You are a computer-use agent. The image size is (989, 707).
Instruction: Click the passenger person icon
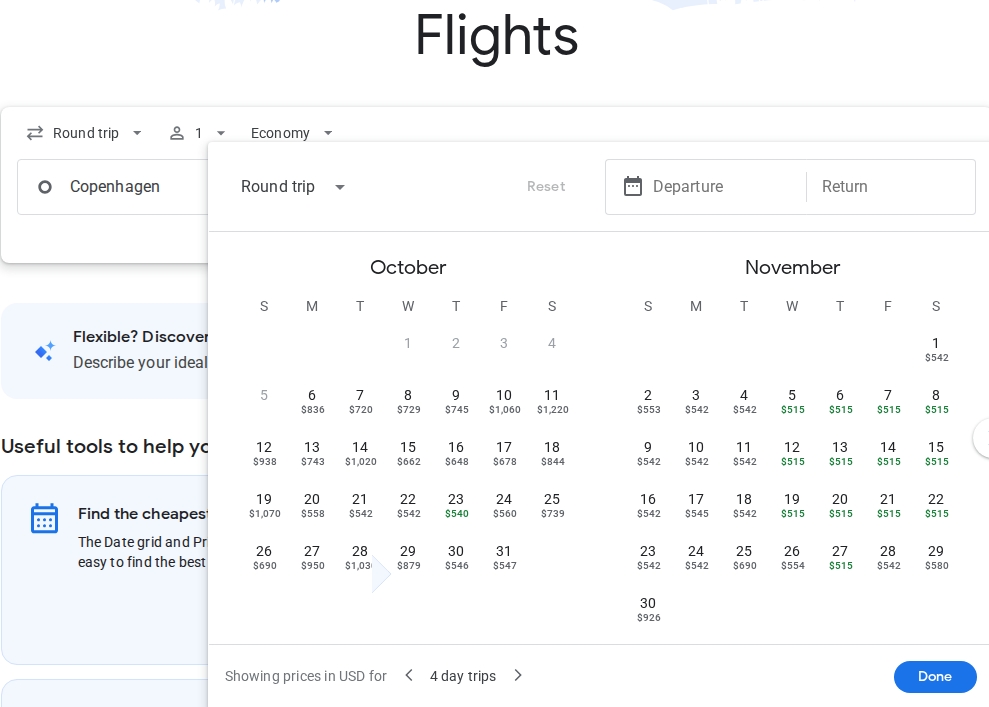tap(177, 133)
